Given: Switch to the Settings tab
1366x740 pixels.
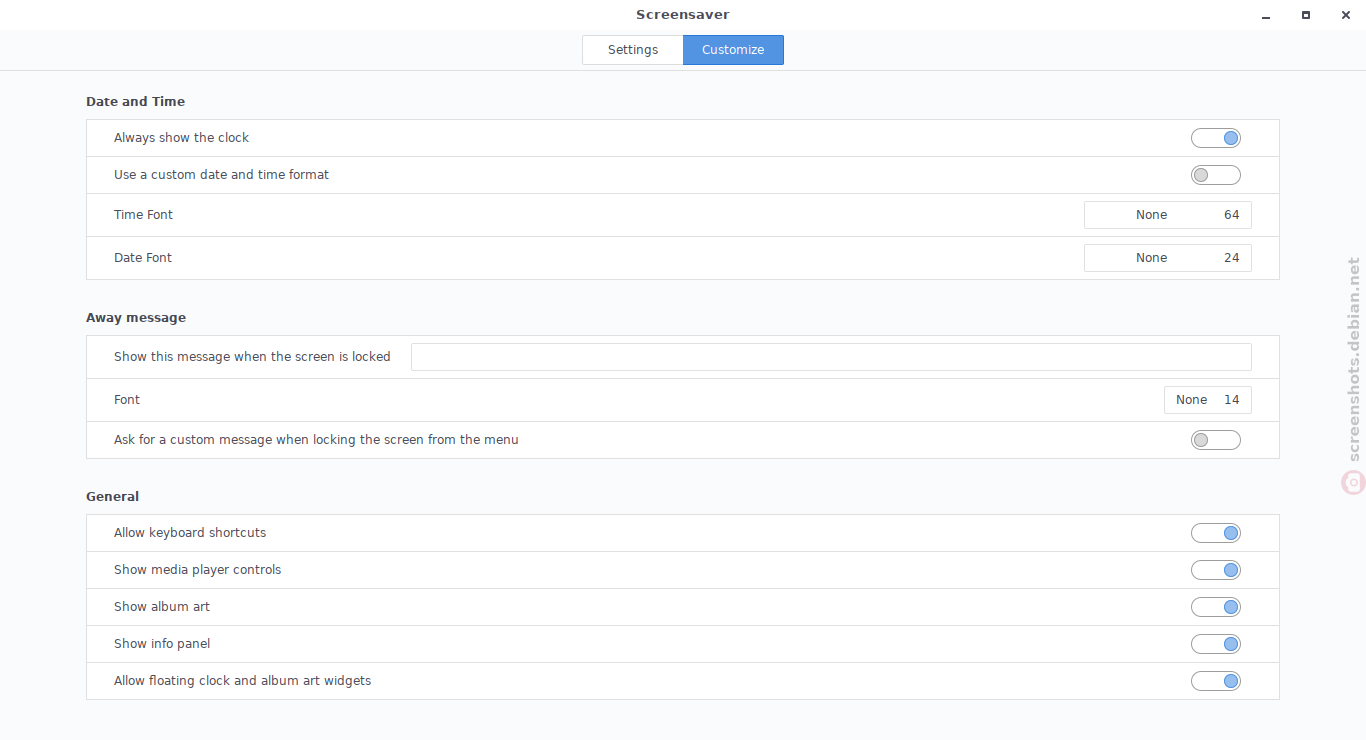Looking at the screenshot, I should (x=633, y=50).
